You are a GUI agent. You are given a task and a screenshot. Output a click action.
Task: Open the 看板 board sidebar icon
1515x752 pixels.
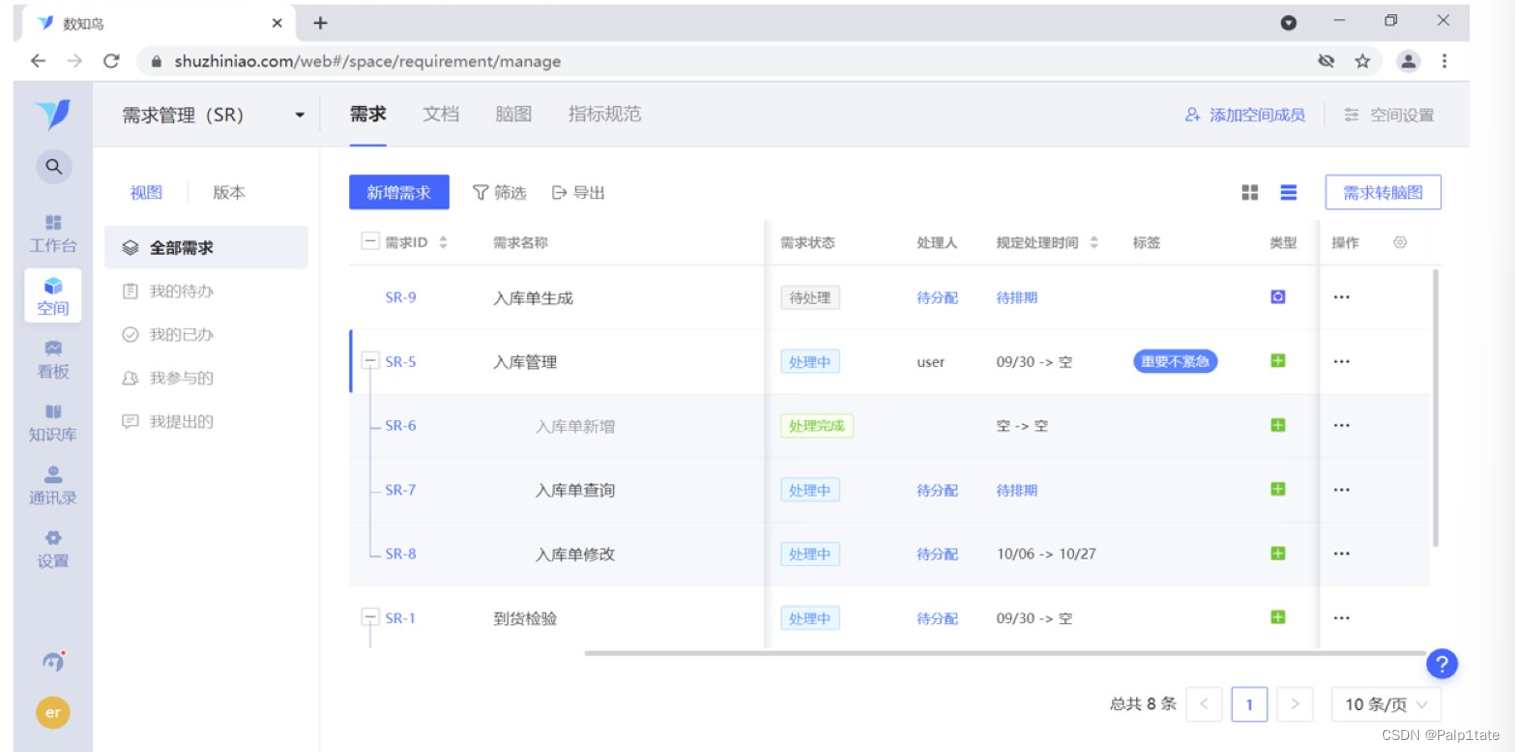(53, 359)
